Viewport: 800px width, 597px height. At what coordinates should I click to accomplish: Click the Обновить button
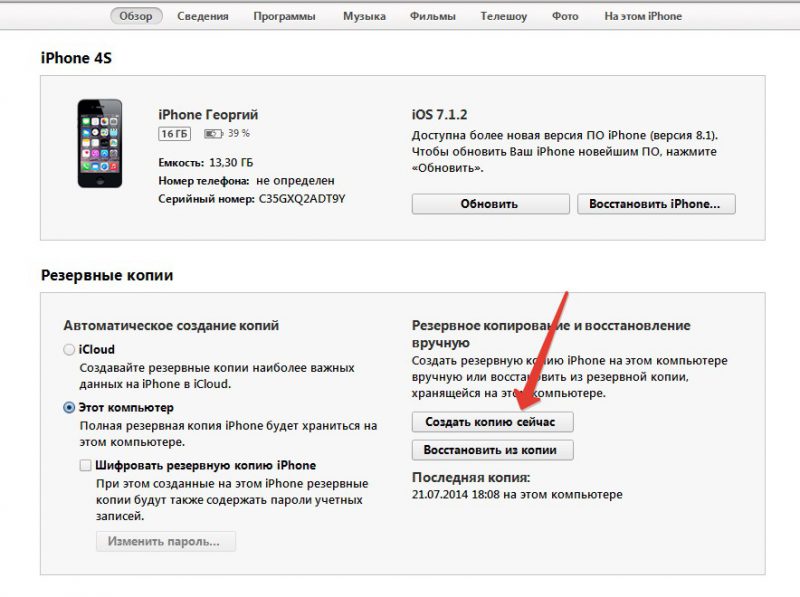pos(490,204)
